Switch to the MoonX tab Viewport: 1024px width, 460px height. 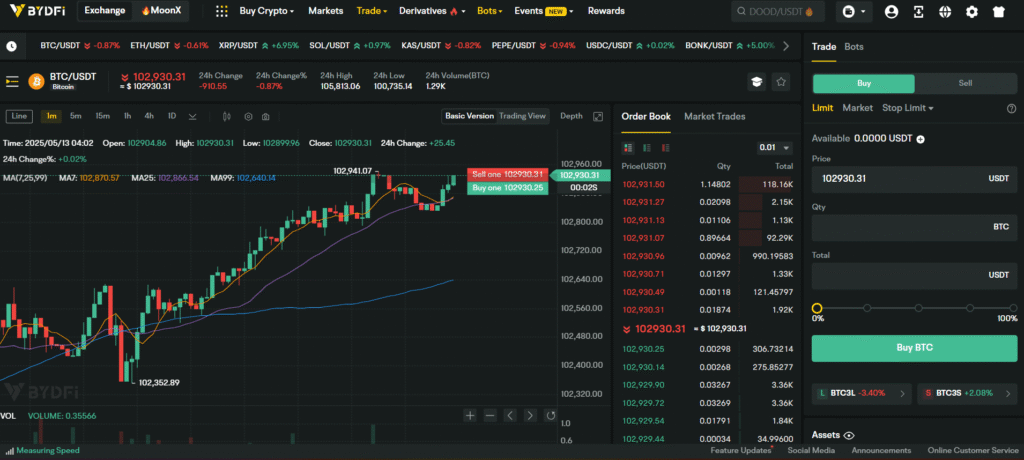tap(161, 10)
